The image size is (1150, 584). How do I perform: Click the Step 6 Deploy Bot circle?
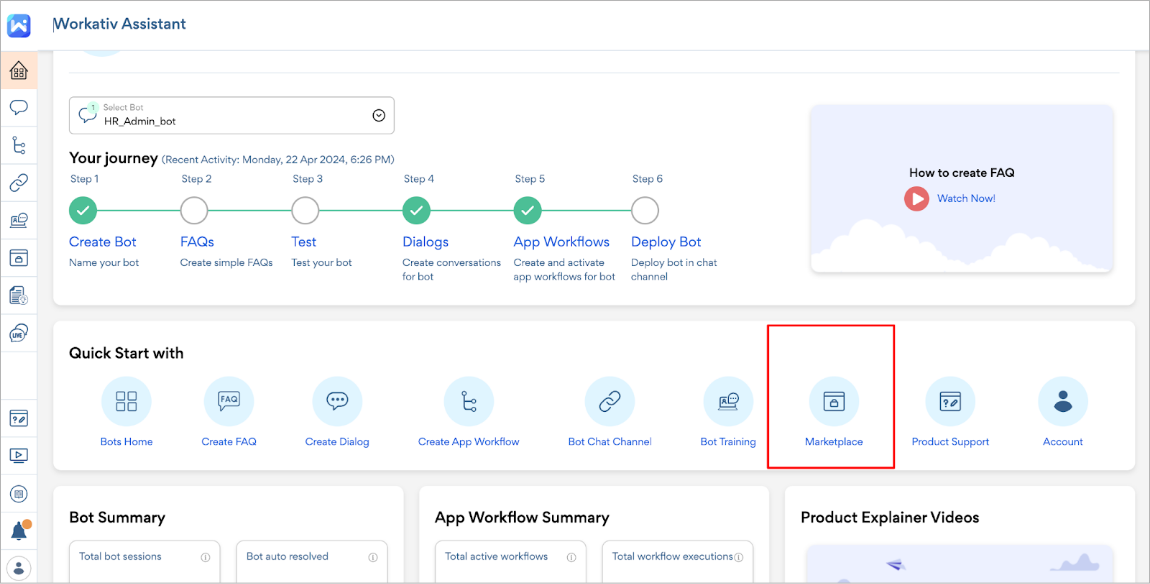click(645, 211)
